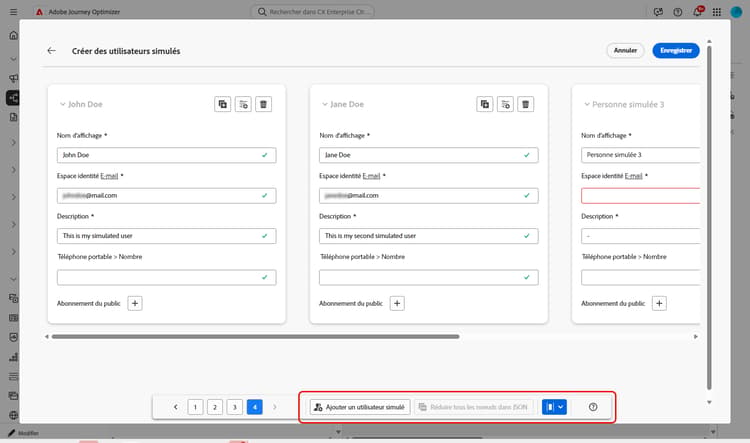Image resolution: width=750 pixels, height=443 pixels.
Task: Delete the Jane Doe simulated user
Action: 526,104
